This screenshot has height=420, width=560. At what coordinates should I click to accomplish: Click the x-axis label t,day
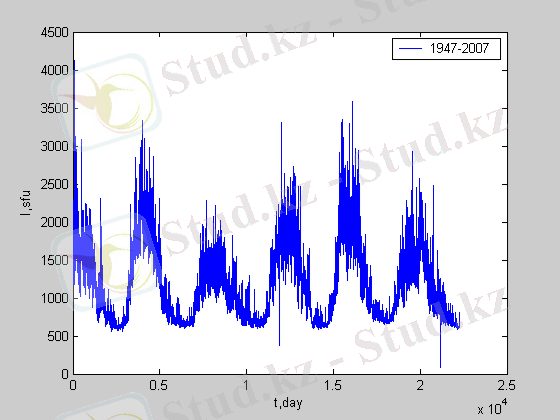pos(288,403)
